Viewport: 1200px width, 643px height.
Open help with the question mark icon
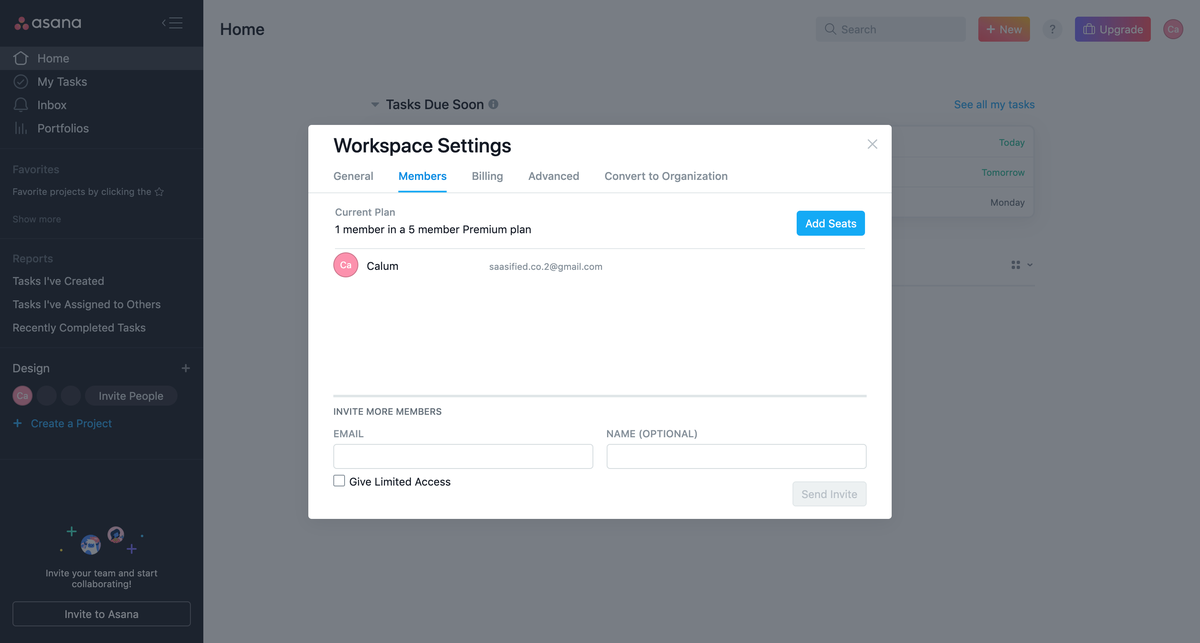[1052, 29]
